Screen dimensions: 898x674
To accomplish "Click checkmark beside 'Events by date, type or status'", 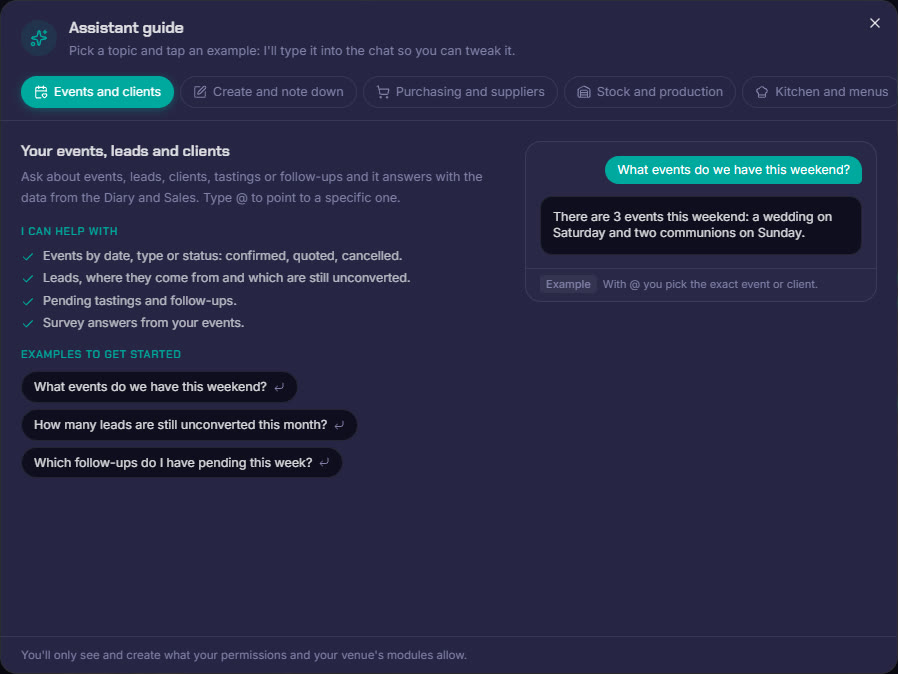I will coord(27,257).
